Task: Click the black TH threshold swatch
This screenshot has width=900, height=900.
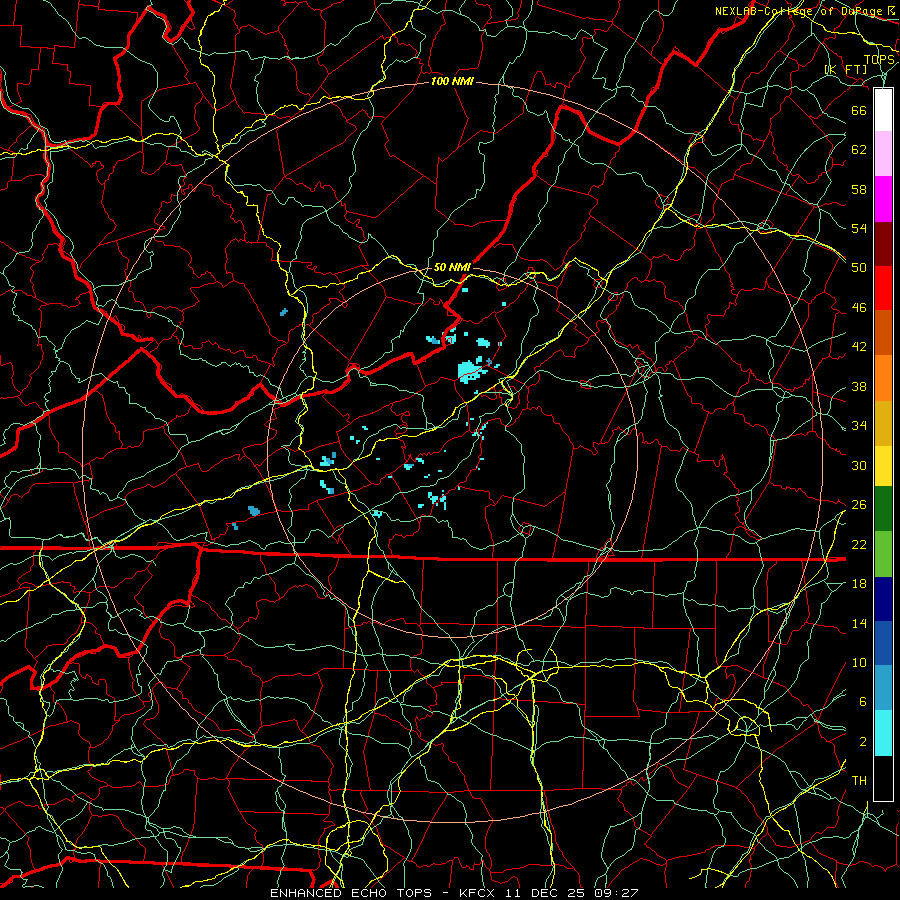Action: [x=883, y=778]
